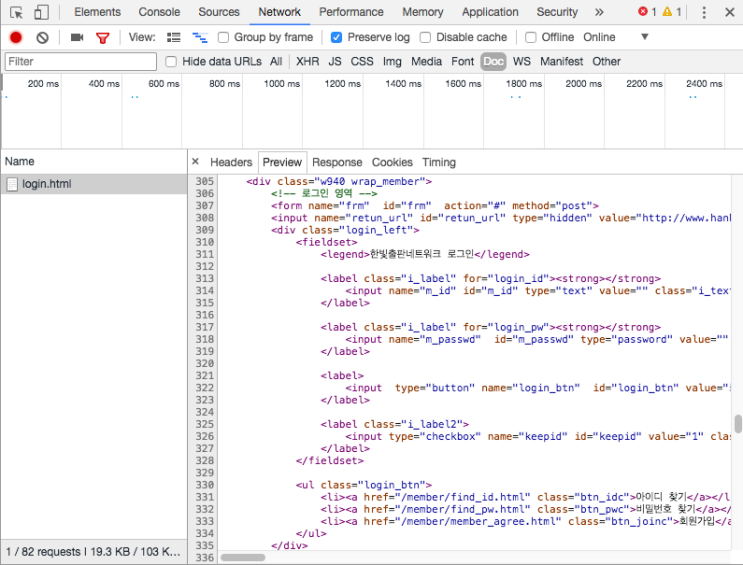Filter requests by All types
The height and width of the screenshot is (565, 743).
(x=276, y=62)
